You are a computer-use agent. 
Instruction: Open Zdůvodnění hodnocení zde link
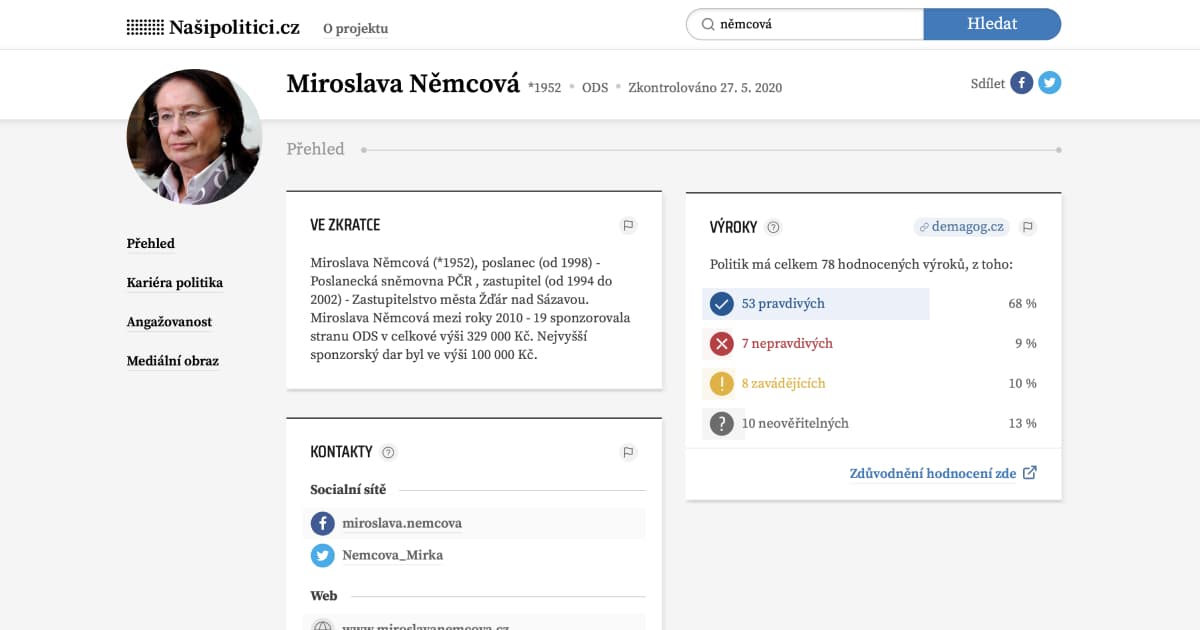(942, 473)
